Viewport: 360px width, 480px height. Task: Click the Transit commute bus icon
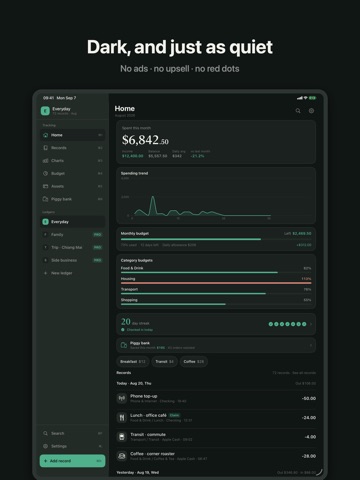122,437
